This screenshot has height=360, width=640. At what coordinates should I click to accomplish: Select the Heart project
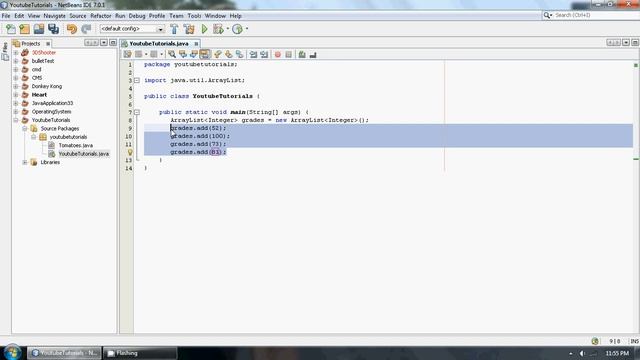39,95
